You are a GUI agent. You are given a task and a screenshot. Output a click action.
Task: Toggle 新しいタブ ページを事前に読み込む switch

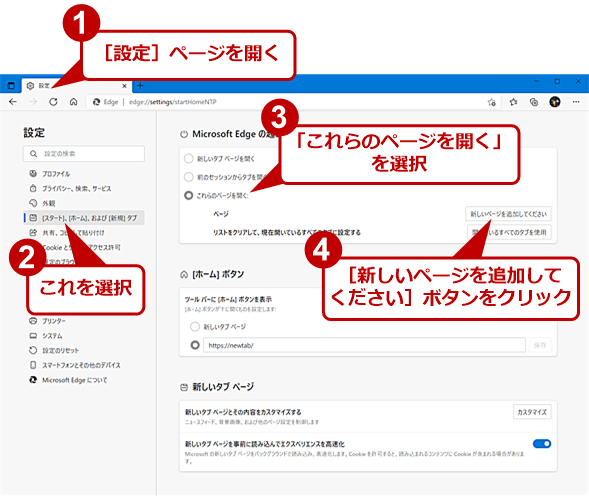(x=542, y=444)
